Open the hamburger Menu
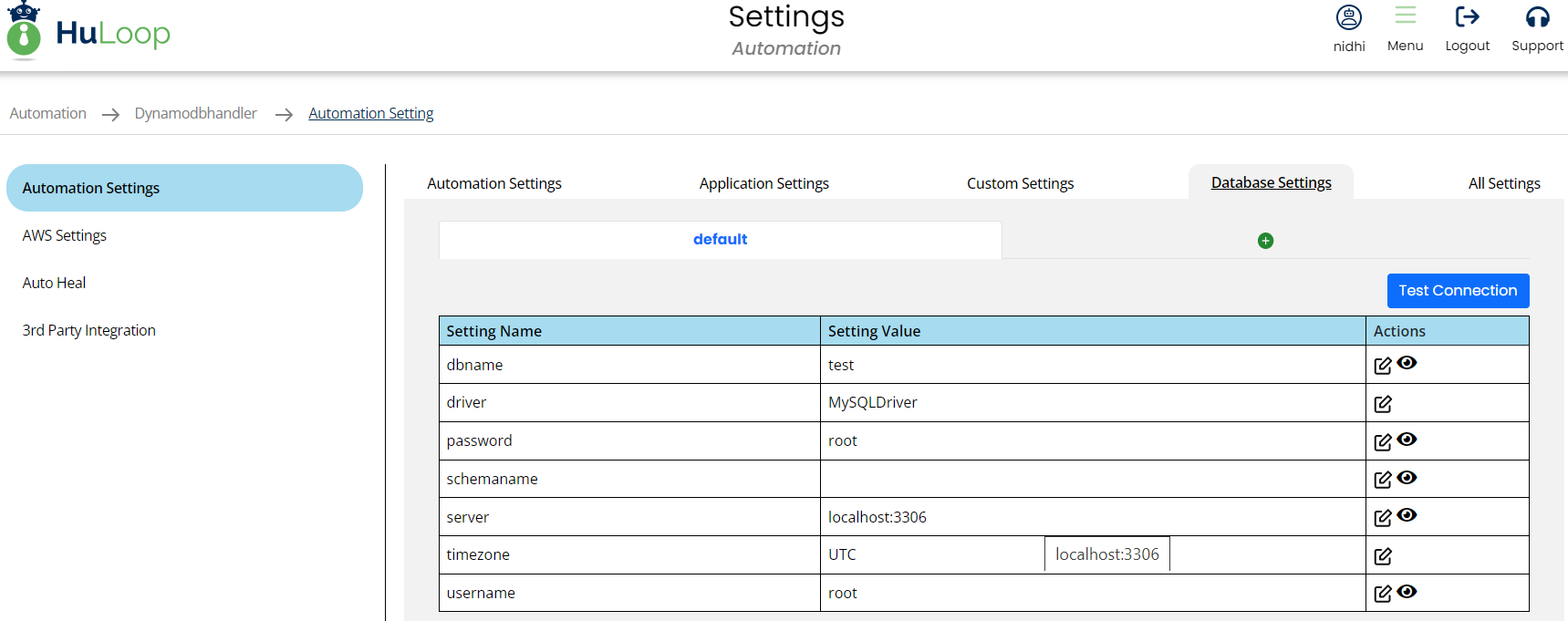Image resolution: width=1568 pixels, height=621 pixels. tap(1405, 16)
